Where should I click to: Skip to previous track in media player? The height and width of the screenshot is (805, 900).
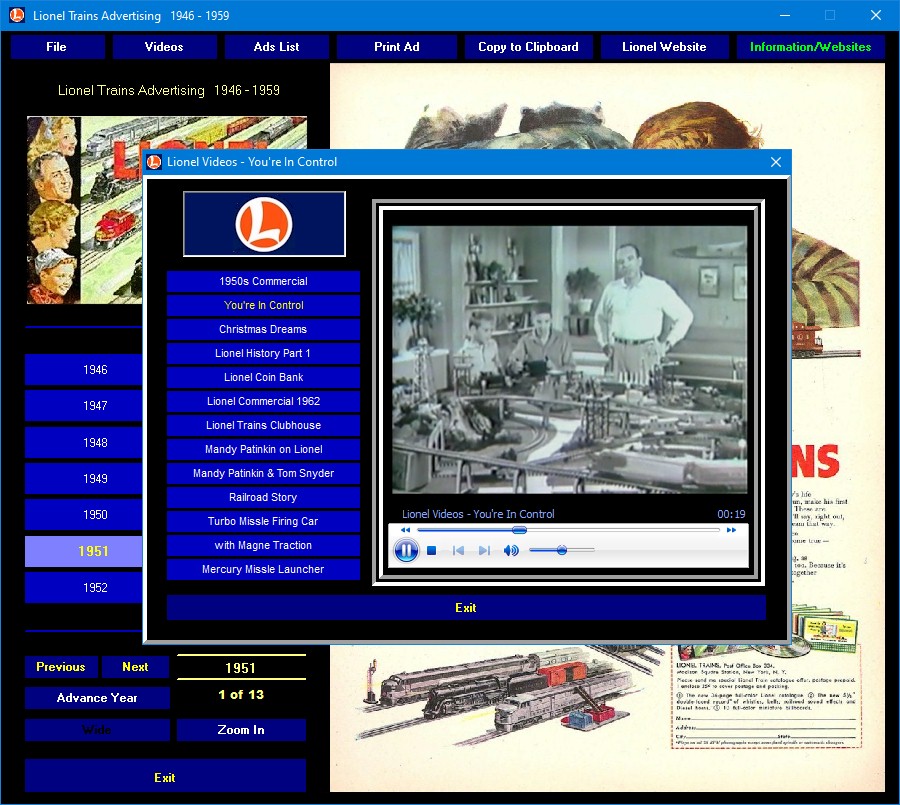coord(458,551)
